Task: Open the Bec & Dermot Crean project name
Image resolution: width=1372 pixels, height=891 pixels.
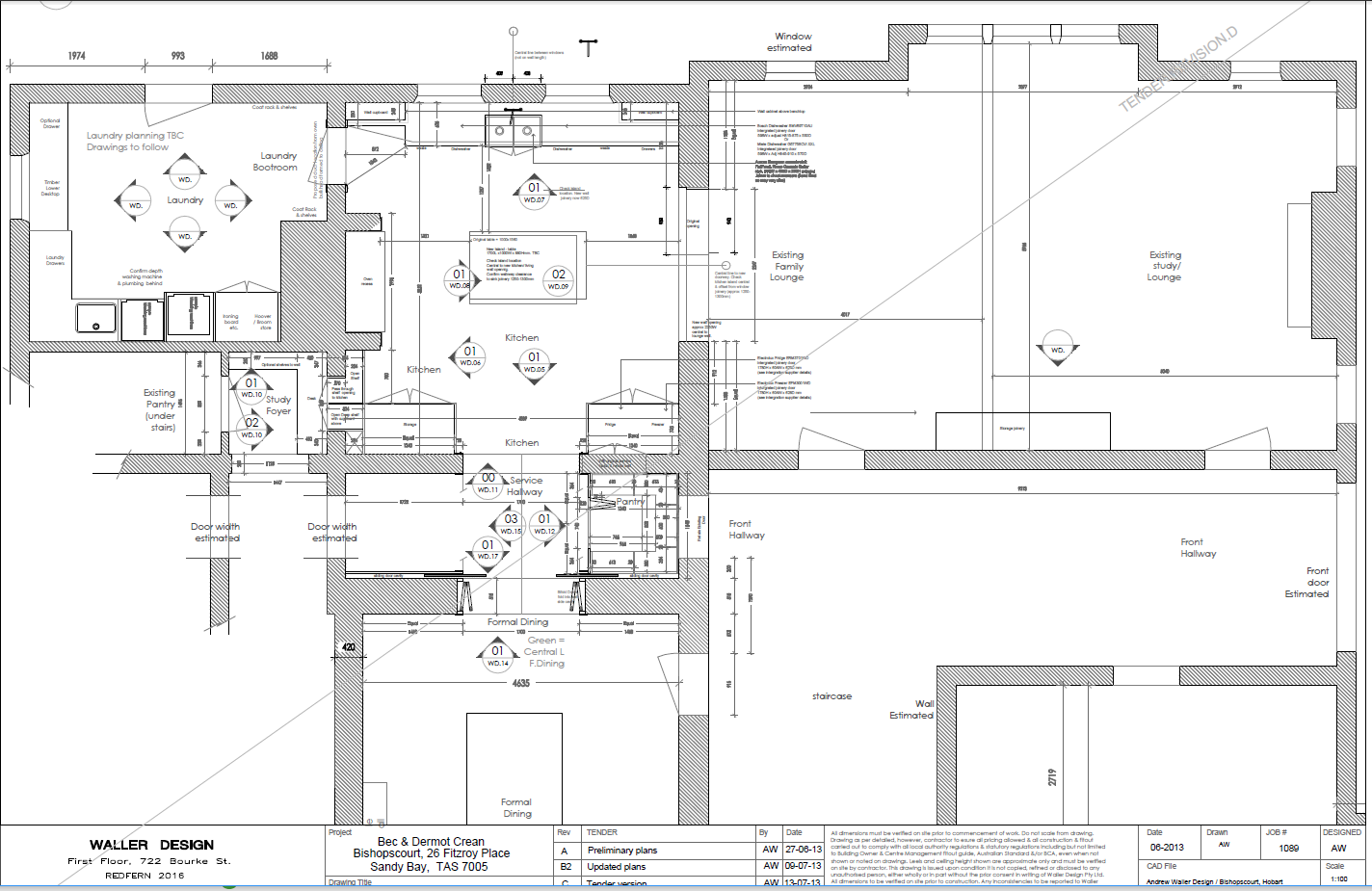Action: 429,841
